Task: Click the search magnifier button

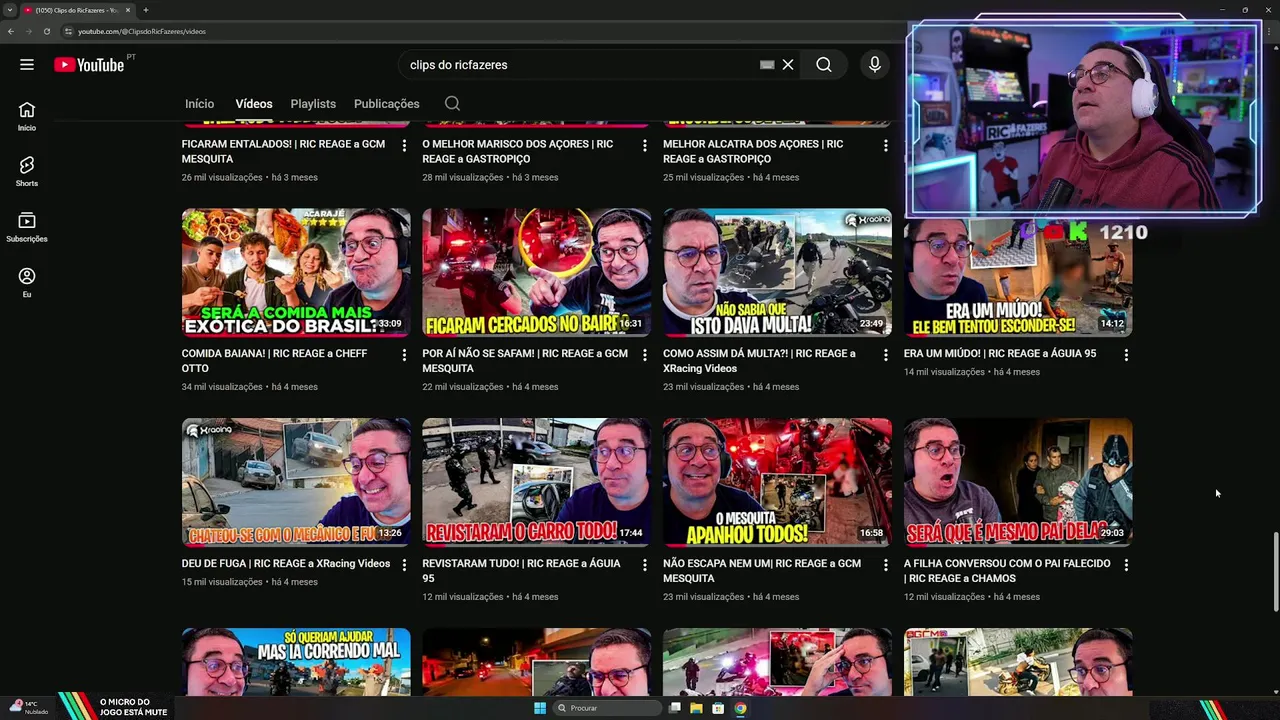Action: tap(824, 65)
